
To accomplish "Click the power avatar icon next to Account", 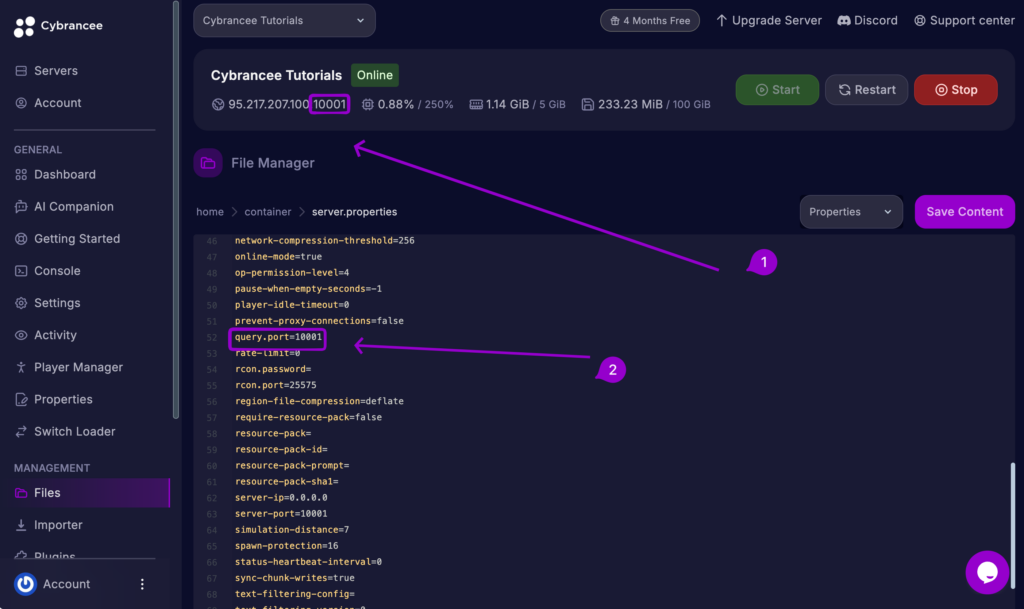I will click(x=25, y=584).
